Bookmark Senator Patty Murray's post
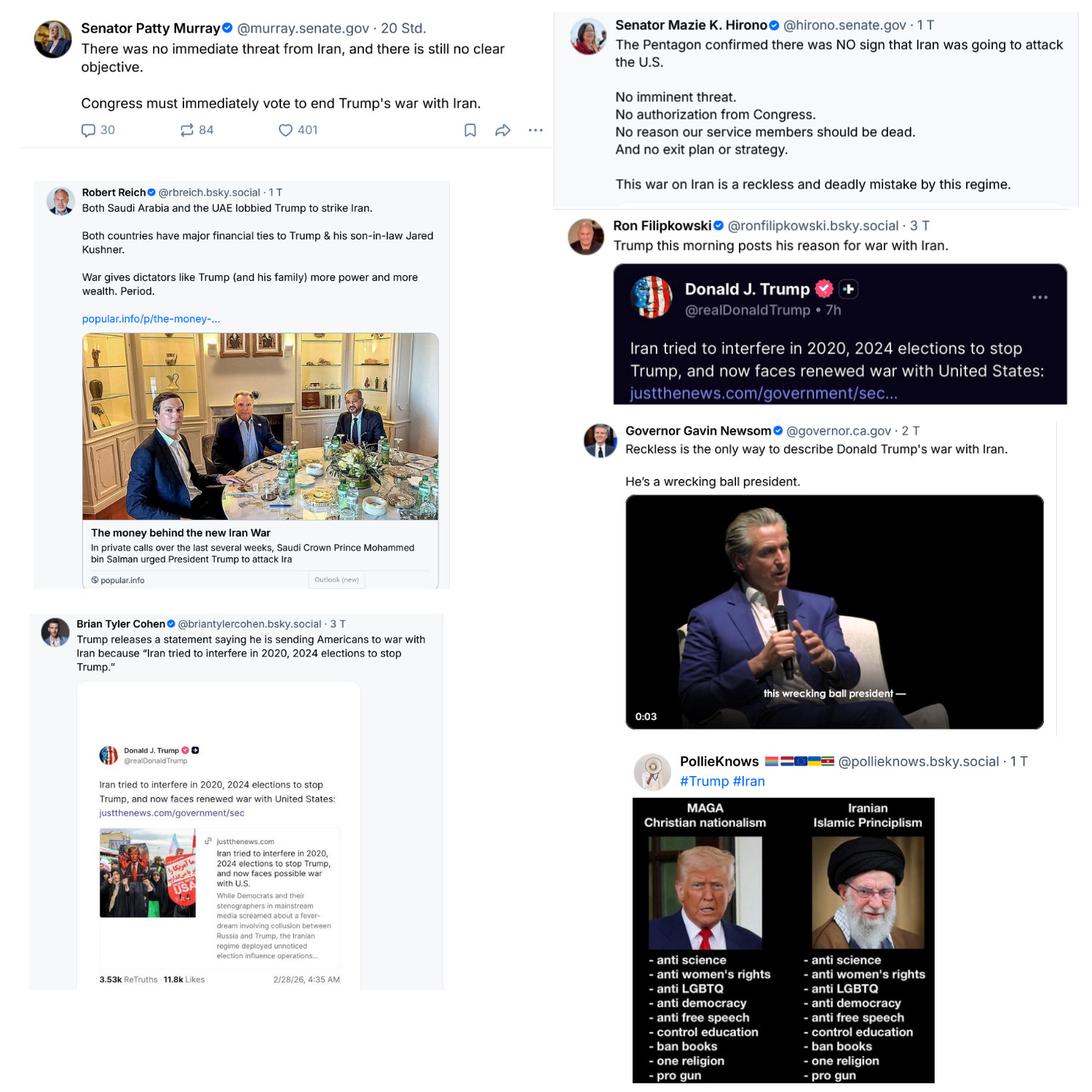This screenshot has width=1092, height=1092. pyautogui.click(x=470, y=130)
